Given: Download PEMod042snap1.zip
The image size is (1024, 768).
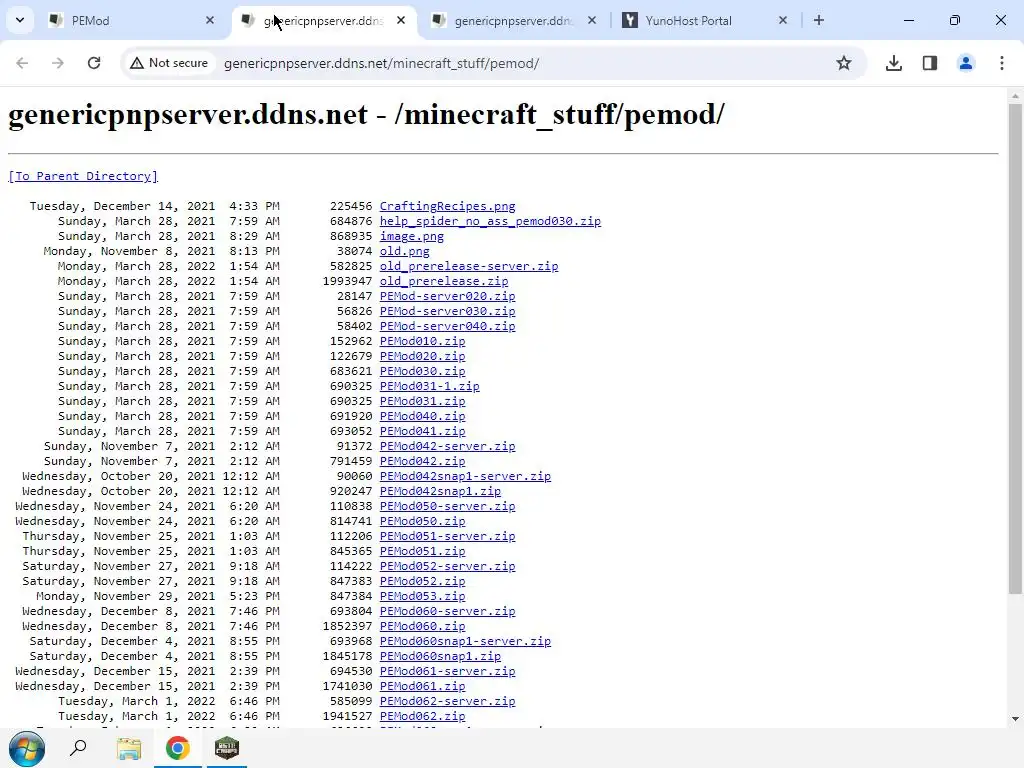Looking at the screenshot, I should click(440, 491).
